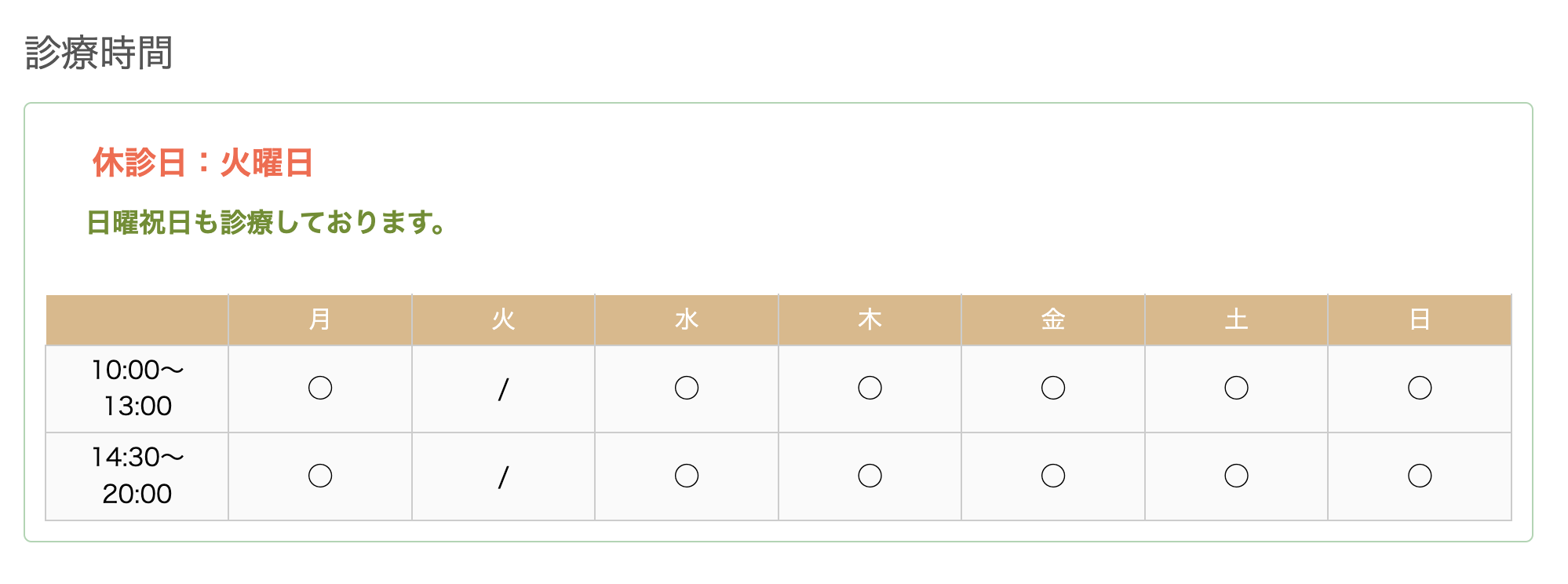
Task: Click the Friday 14:30–20:00 circle mark
Action: click(1053, 476)
